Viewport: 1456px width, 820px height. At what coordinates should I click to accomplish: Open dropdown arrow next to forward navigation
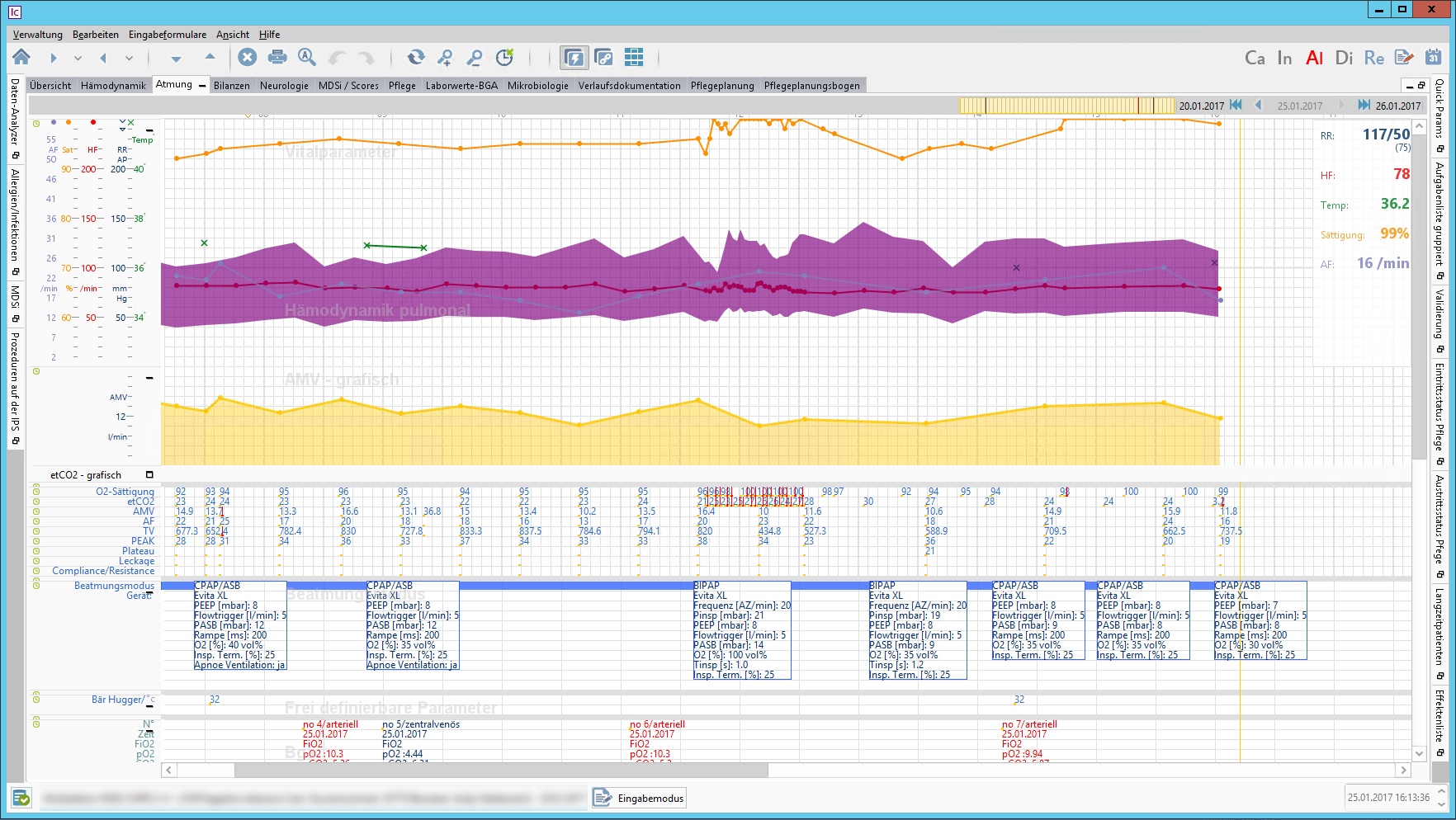coord(78,58)
